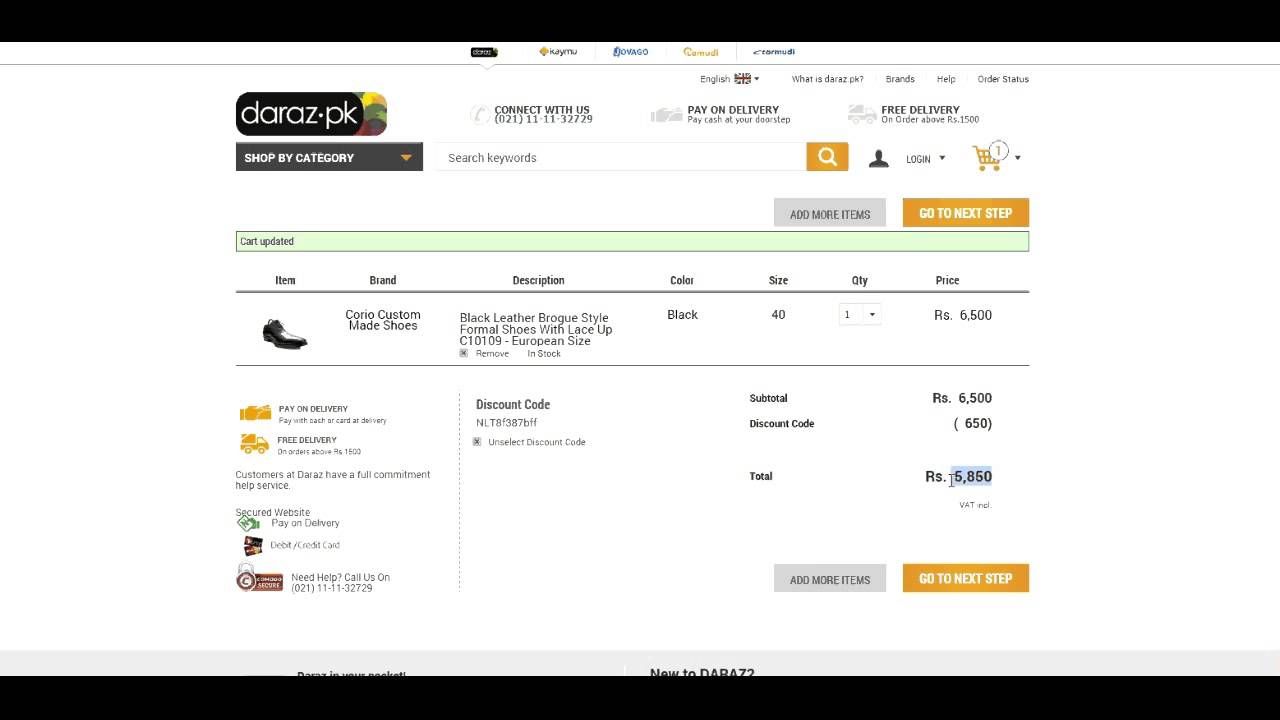Open the Help link
The image size is (1280, 720).
(x=946, y=79)
